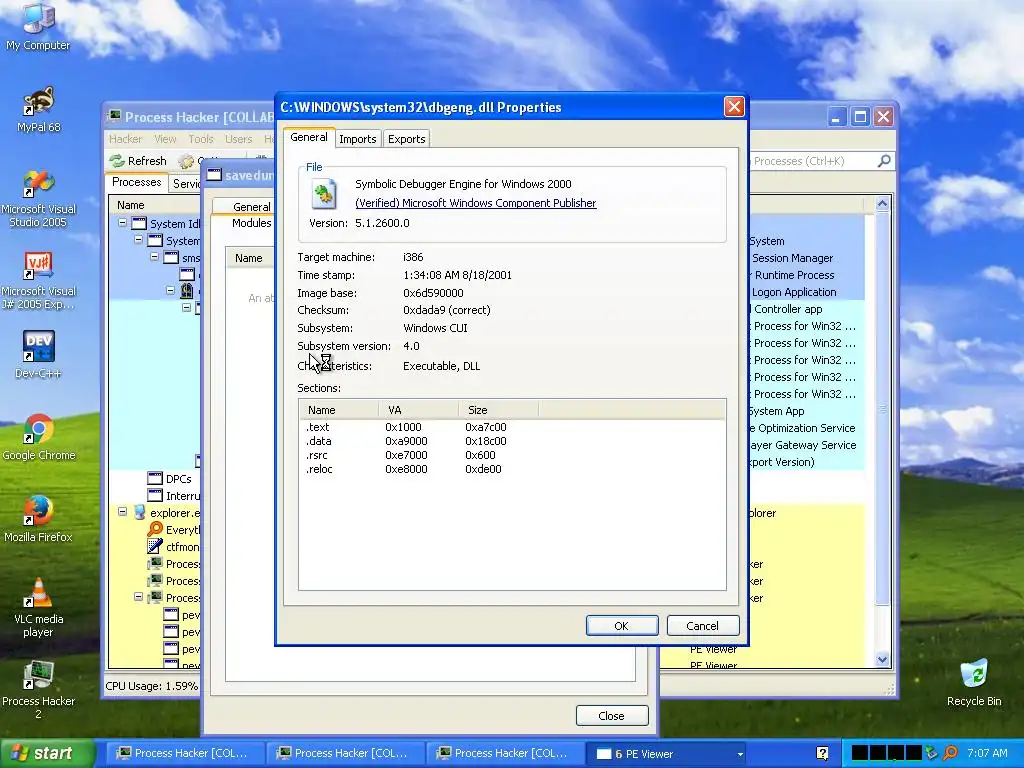Click Process Hacker search magnifier icon
This screenshot has width=1024, height=768.
pos(884,161)
